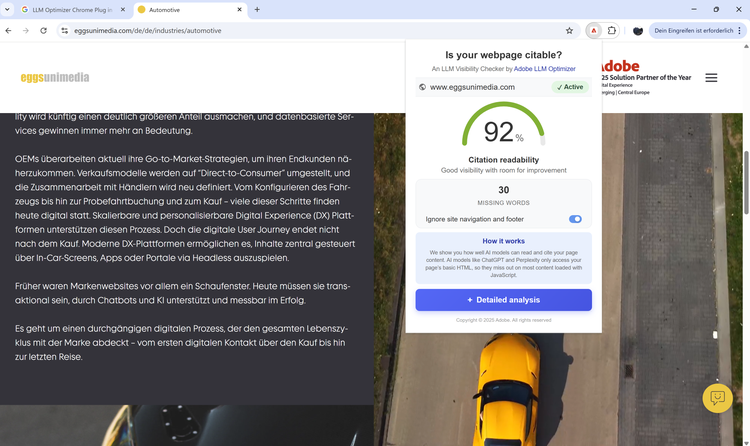Toggle Ignore site navigation and footer switch
This screenshot has width=750, height=446.
point(575,219)
